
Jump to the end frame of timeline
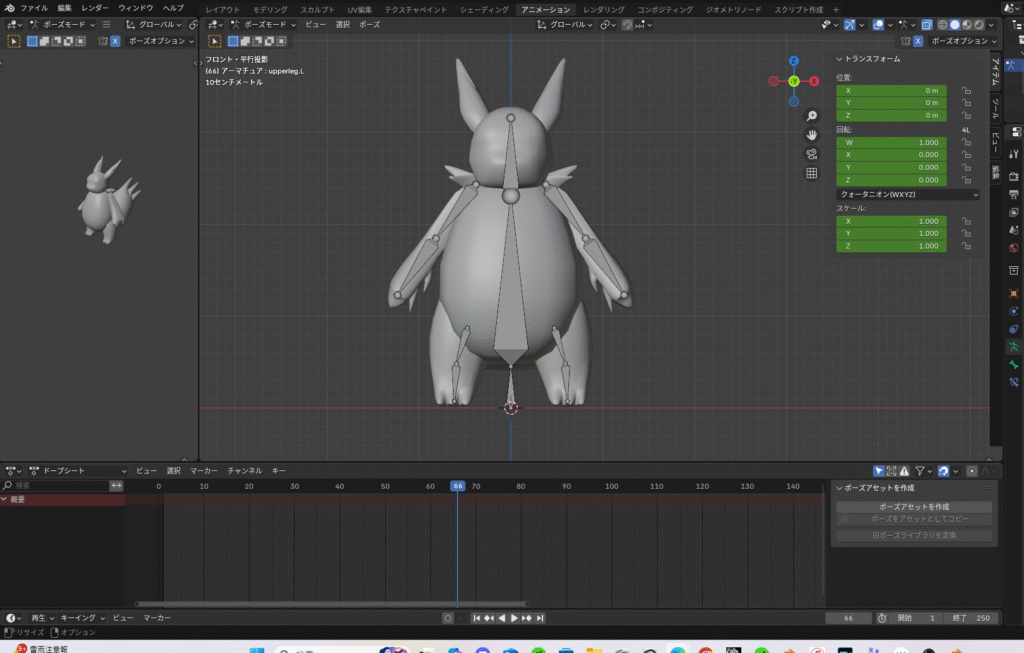pyautogui.click(x=540, y=618)
